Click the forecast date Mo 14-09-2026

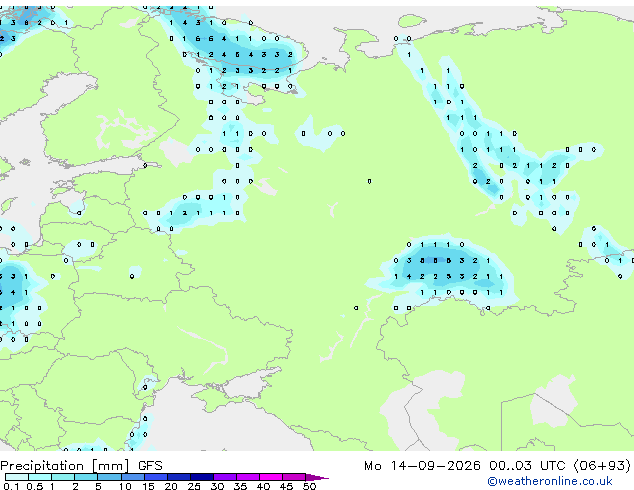tap(422, 466)
